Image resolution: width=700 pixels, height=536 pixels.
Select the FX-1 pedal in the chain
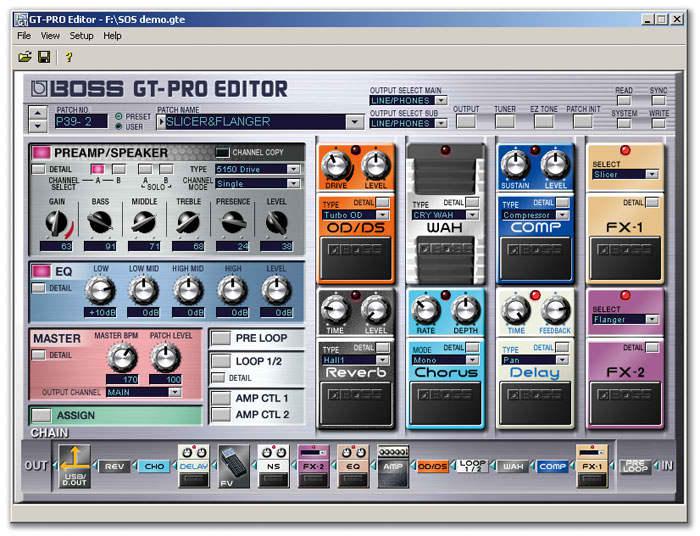(x=592, y=466)
